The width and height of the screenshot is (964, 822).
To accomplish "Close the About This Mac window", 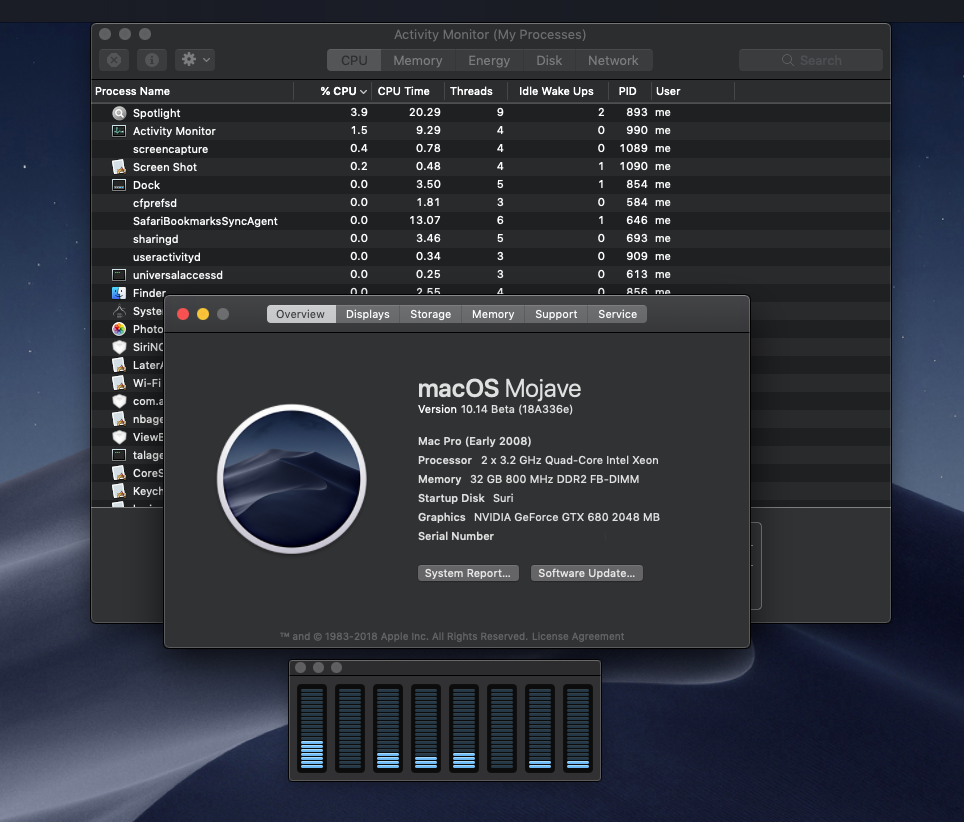I will (x=183, y=314).
